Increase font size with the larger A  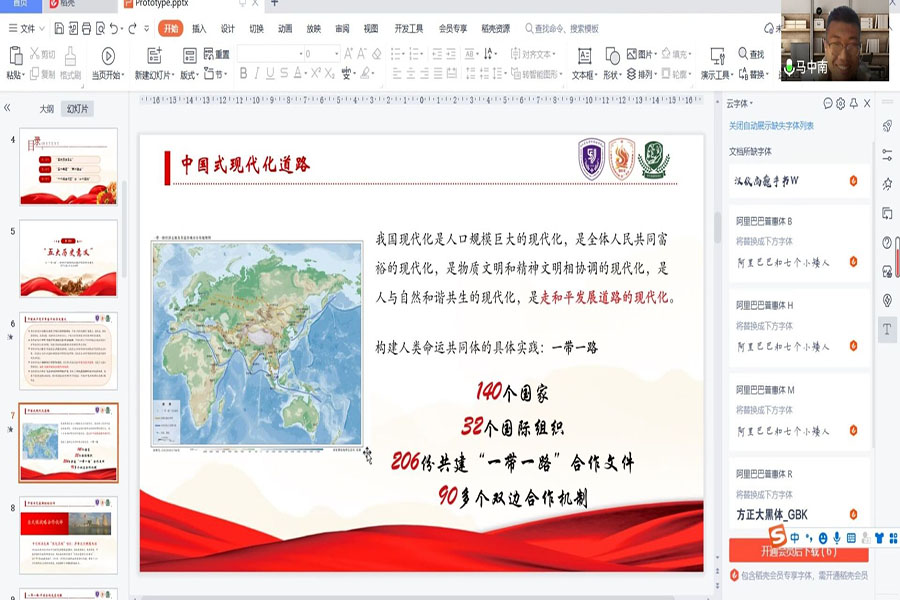point(348,54)
